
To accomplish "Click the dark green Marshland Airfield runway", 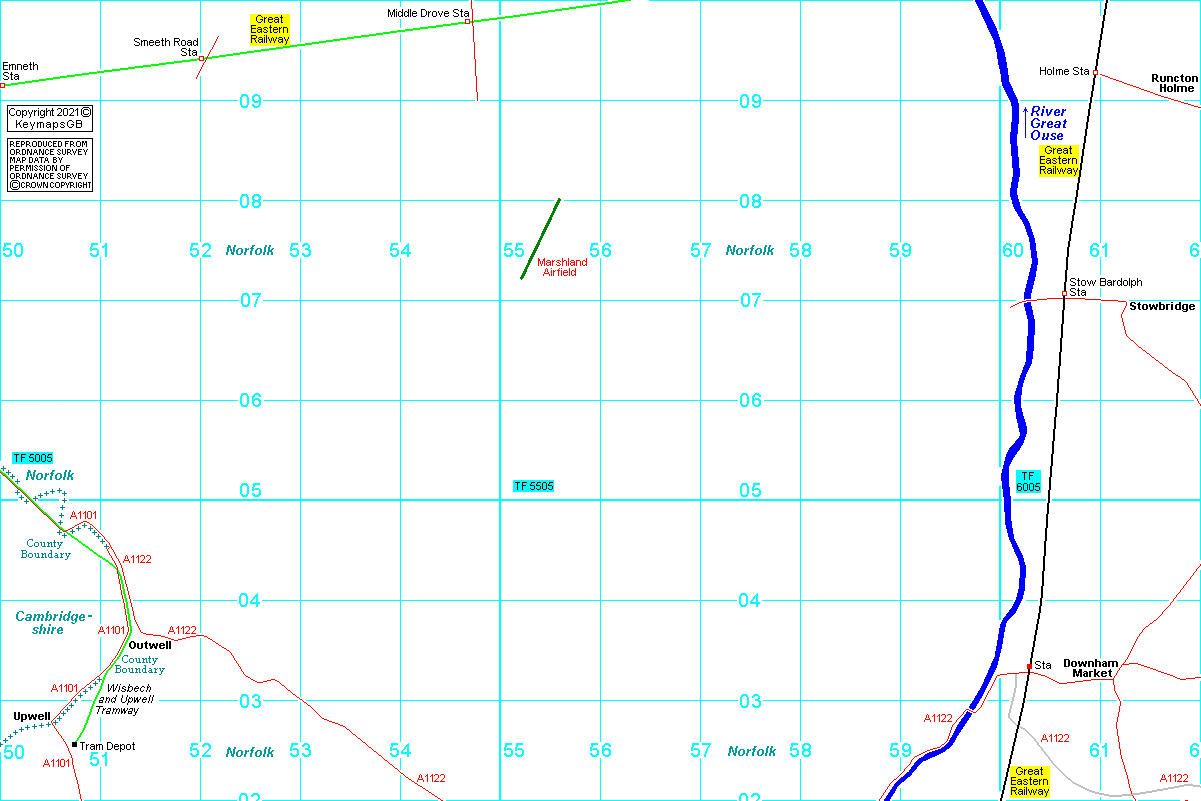I will (540, 238).
